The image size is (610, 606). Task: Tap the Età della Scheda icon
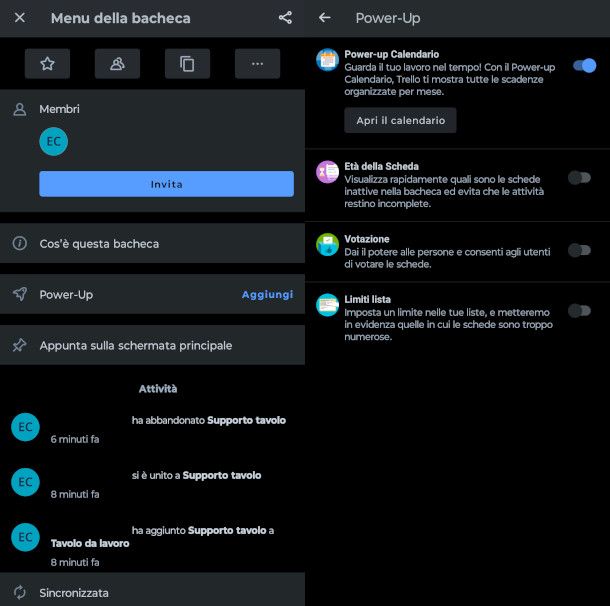(x=328, y=172)
